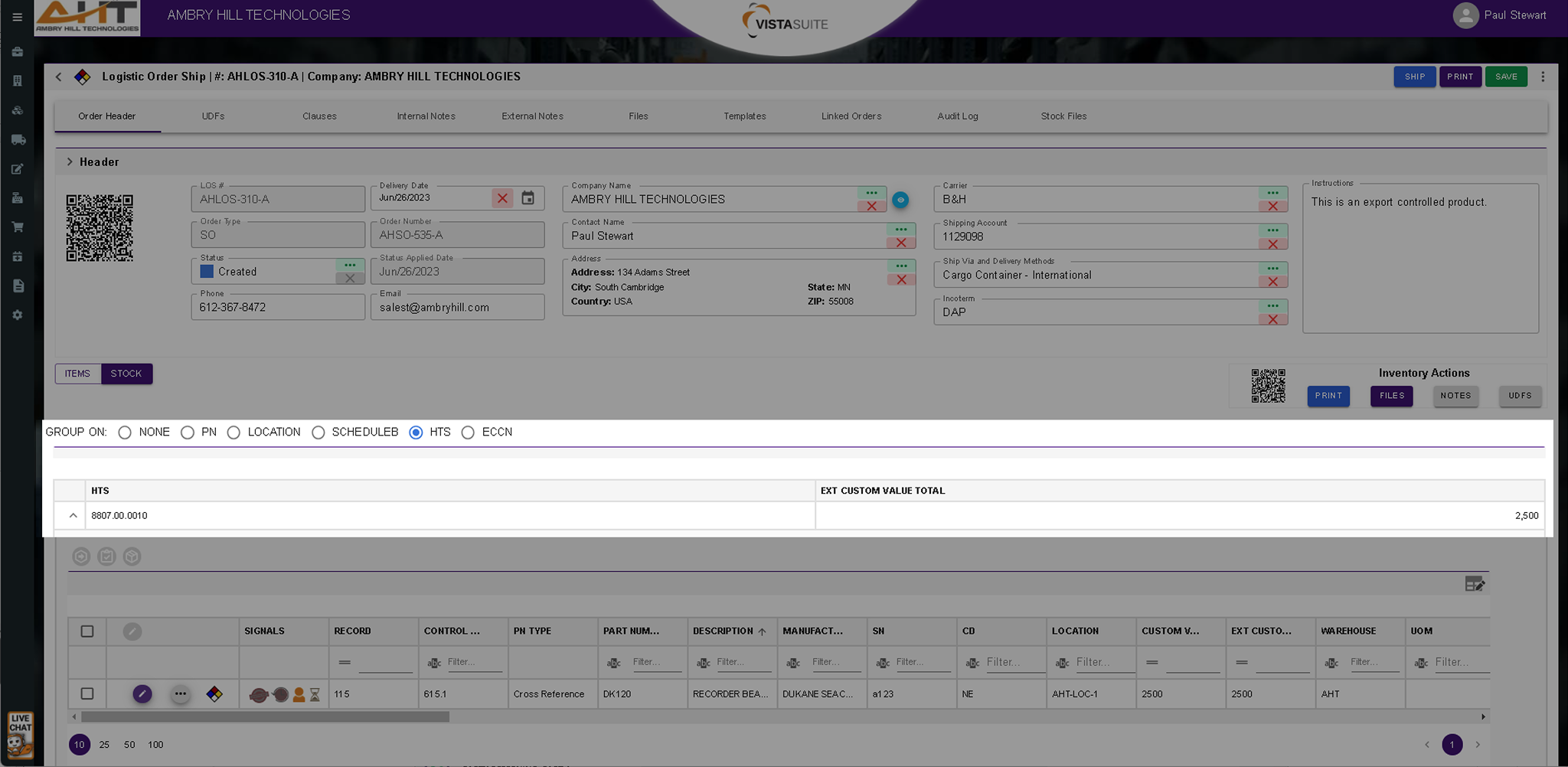
Task: Collapse the 8807.00.0010 HTS group row
Action: 73,516
